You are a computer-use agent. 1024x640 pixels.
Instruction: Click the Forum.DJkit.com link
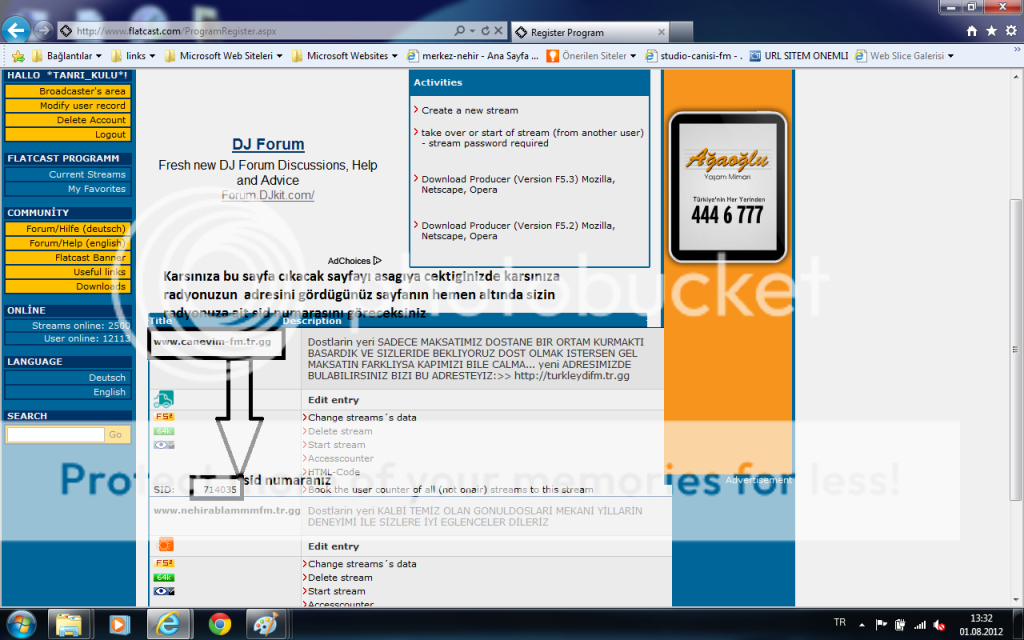pyautogui.click(x=267, y=196)
